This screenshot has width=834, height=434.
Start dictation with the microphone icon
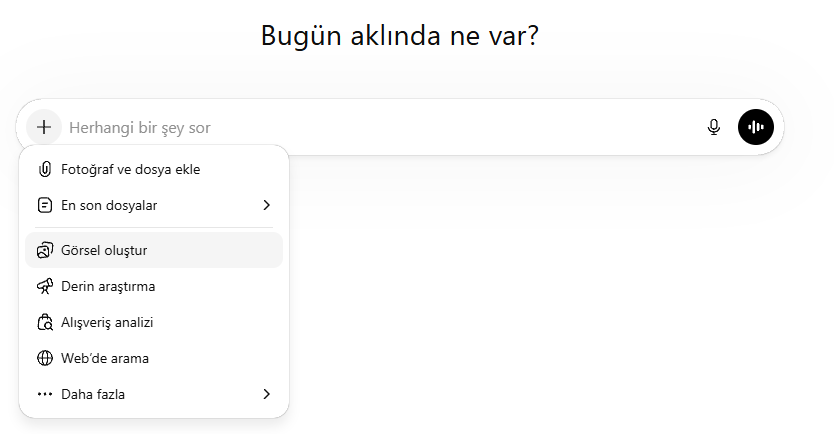[714, 127]
